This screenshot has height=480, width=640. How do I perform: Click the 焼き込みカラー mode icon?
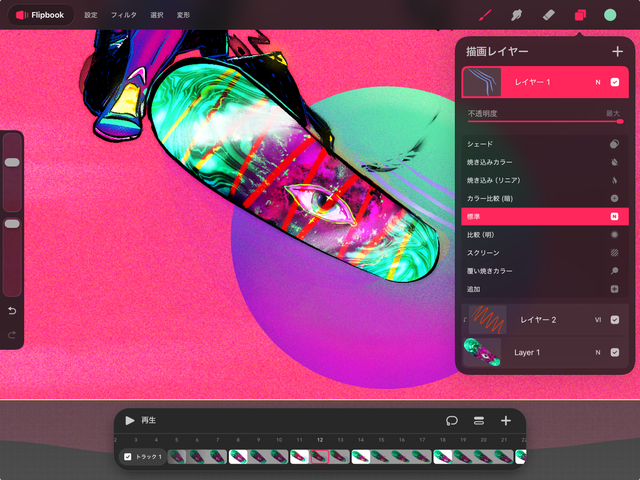point(614,162)
